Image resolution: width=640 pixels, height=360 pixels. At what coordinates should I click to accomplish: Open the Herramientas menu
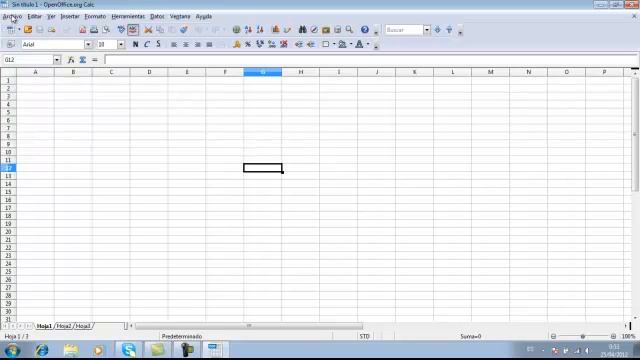click(128, 16)
